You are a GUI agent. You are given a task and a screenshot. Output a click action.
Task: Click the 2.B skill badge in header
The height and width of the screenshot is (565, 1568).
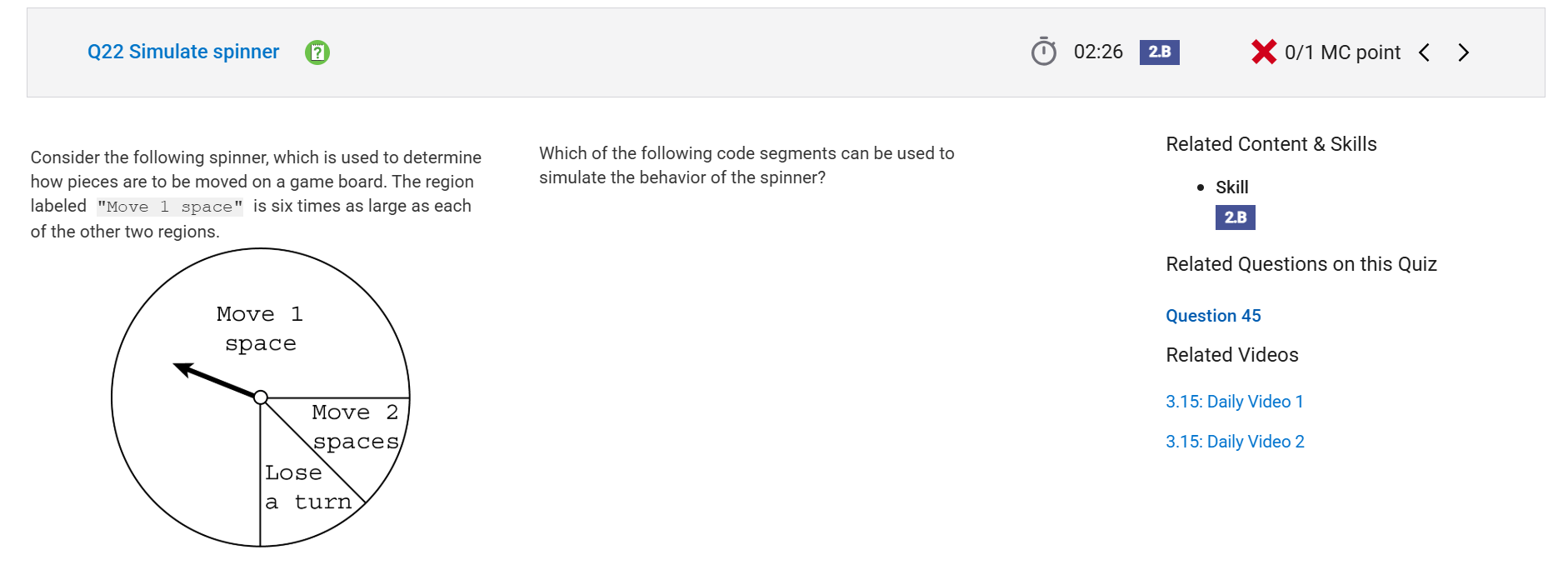click(1159, 52)
